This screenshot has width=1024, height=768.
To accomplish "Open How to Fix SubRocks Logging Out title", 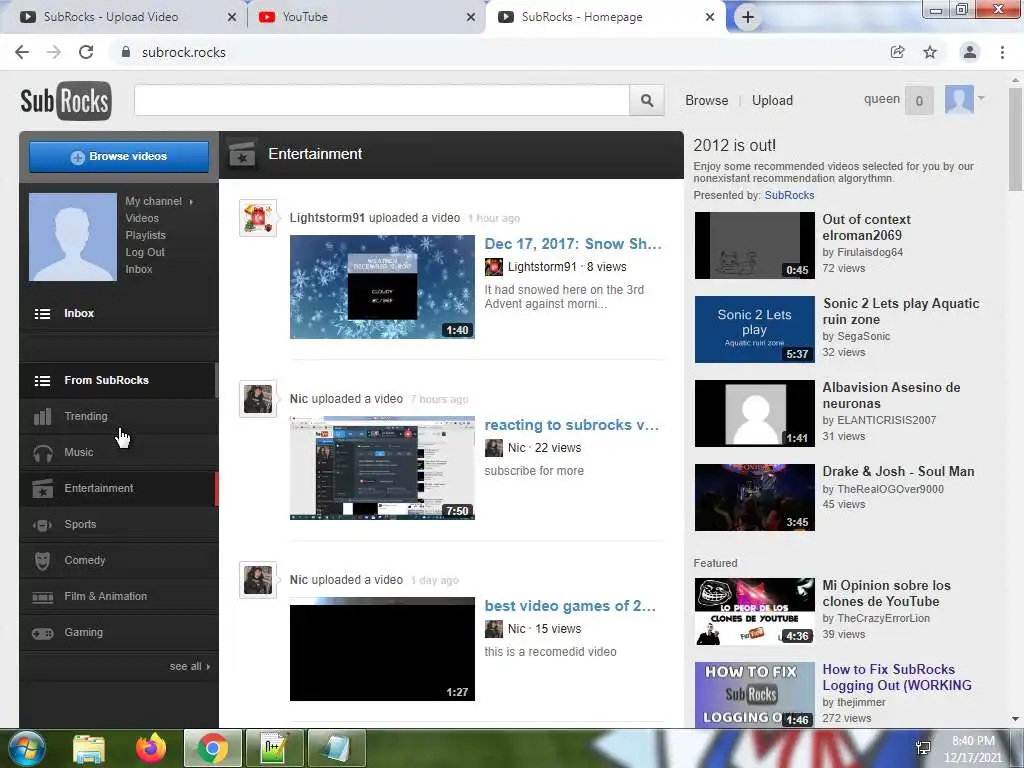I will [897, 677].
